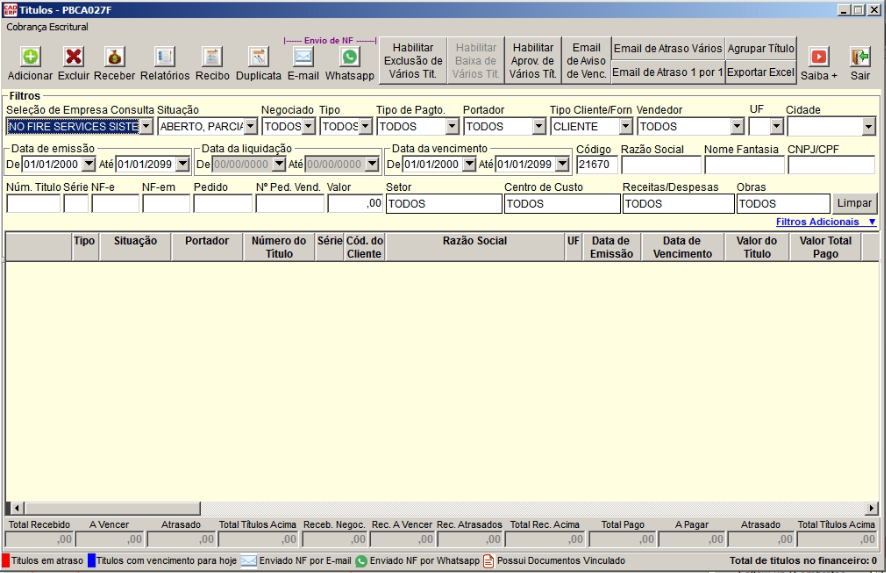Open the Tipo Cliente/Forn dropdown
This screenshot has width=886, height=573.
(x=626, y=127)
